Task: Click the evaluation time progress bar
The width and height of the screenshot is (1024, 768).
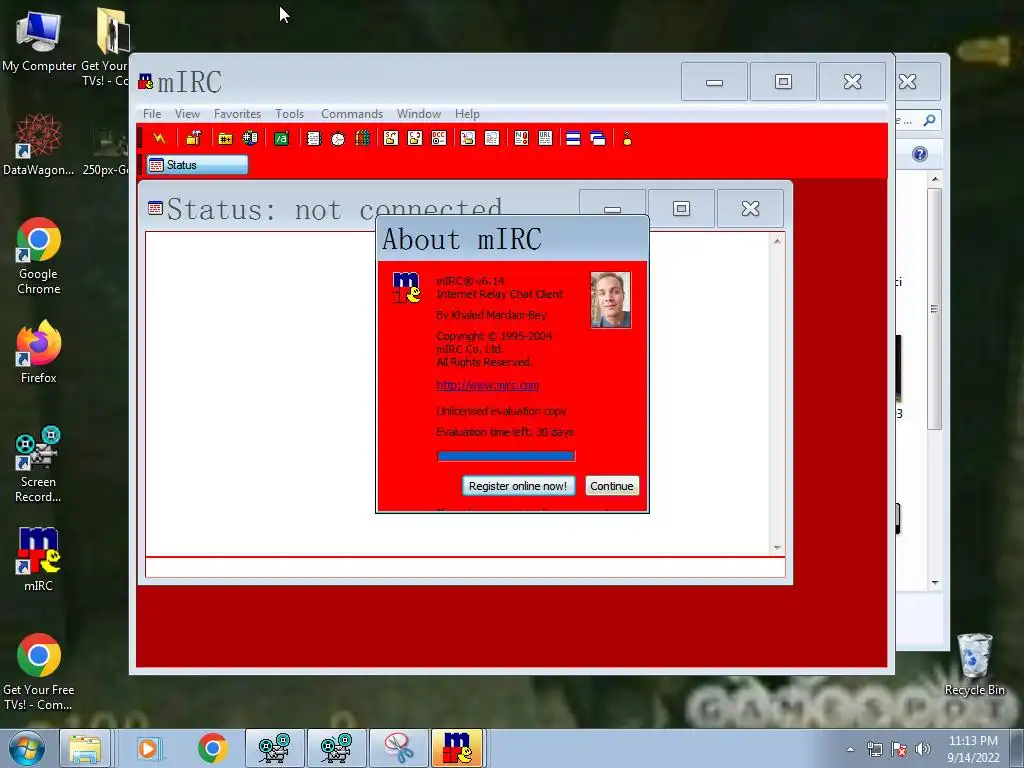Action: click(506, 456)
